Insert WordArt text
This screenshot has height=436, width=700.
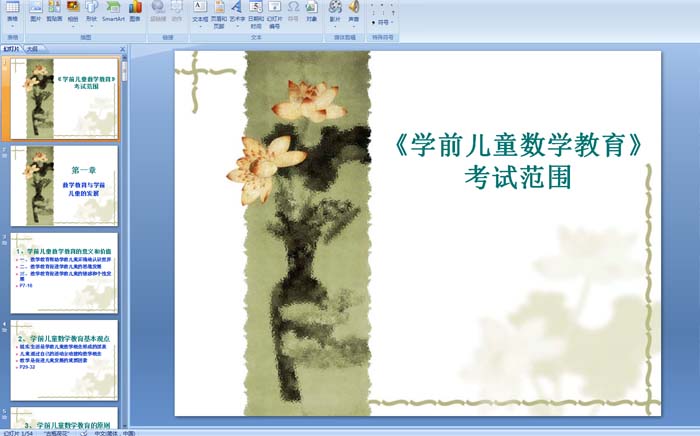click(237, 11)
